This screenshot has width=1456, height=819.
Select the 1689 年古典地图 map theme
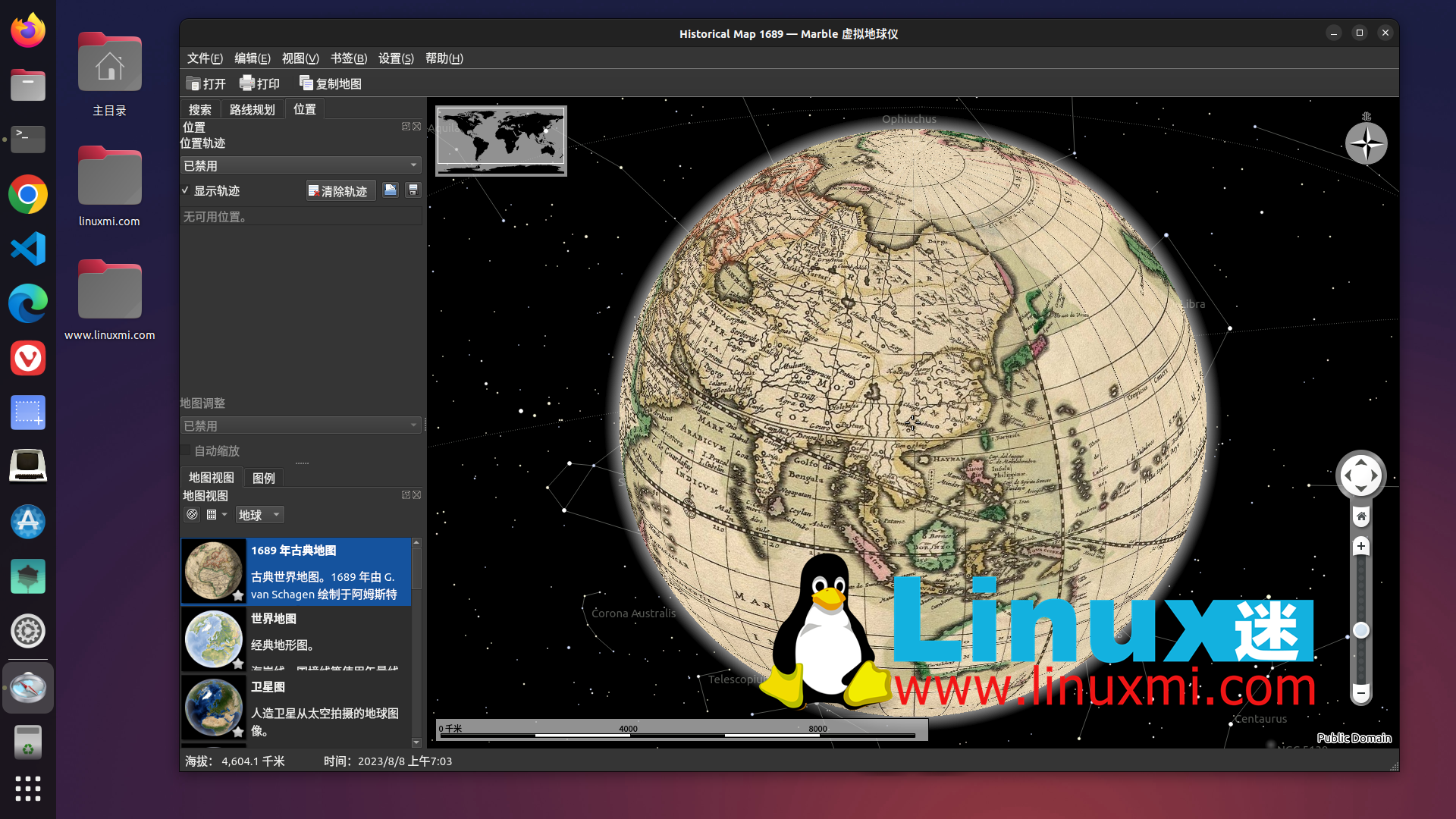[296, 572]
